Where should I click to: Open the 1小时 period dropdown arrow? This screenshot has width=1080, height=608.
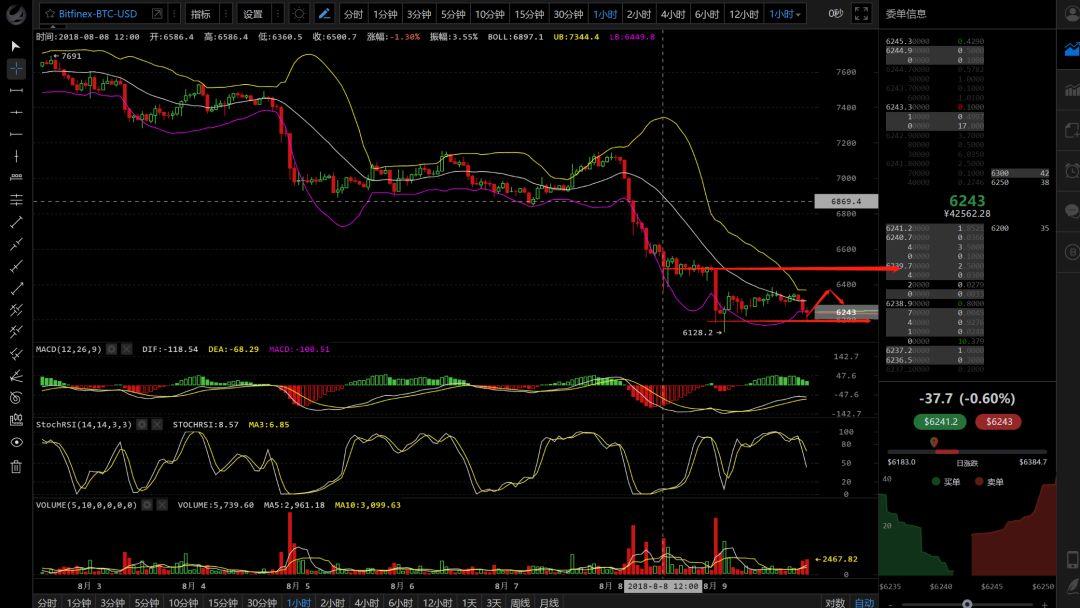[798, 14]
